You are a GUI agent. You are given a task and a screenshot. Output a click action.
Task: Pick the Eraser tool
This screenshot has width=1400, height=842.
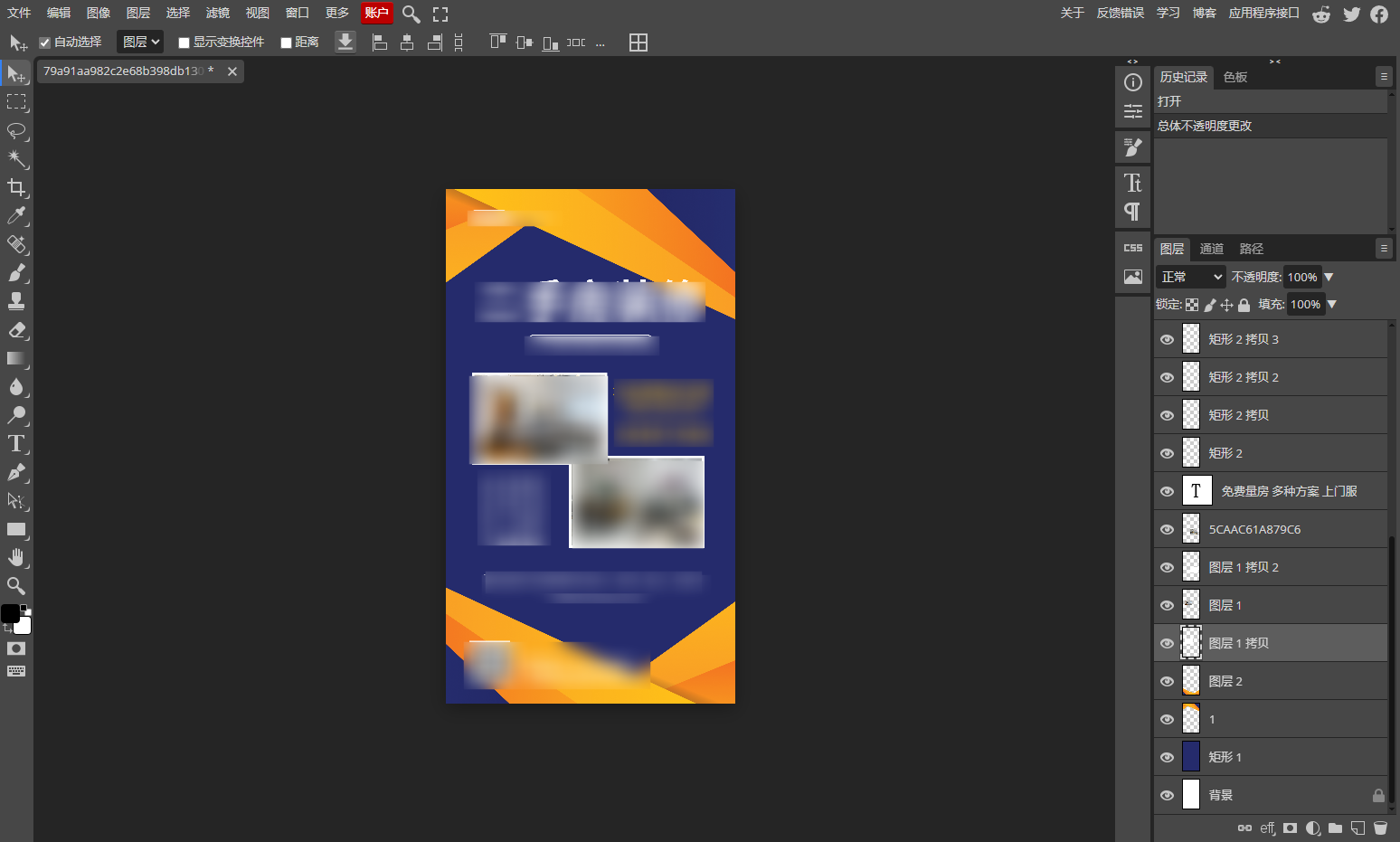click(16, 330)
